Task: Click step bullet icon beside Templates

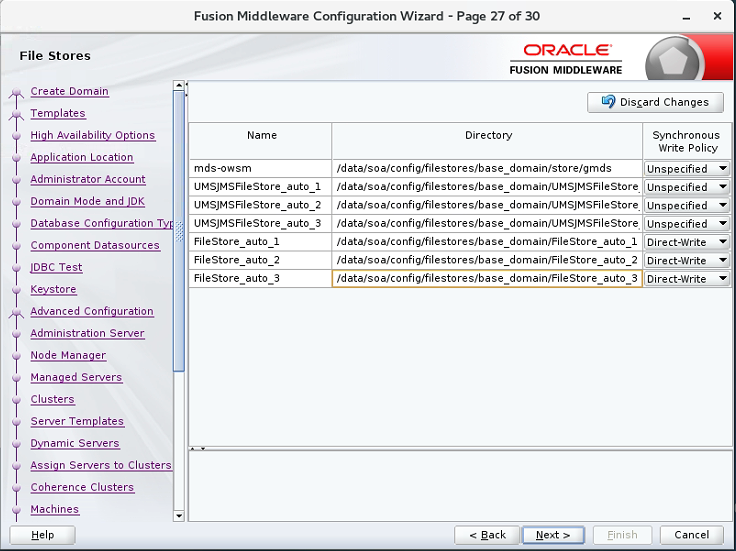Action: coord(16,115)
